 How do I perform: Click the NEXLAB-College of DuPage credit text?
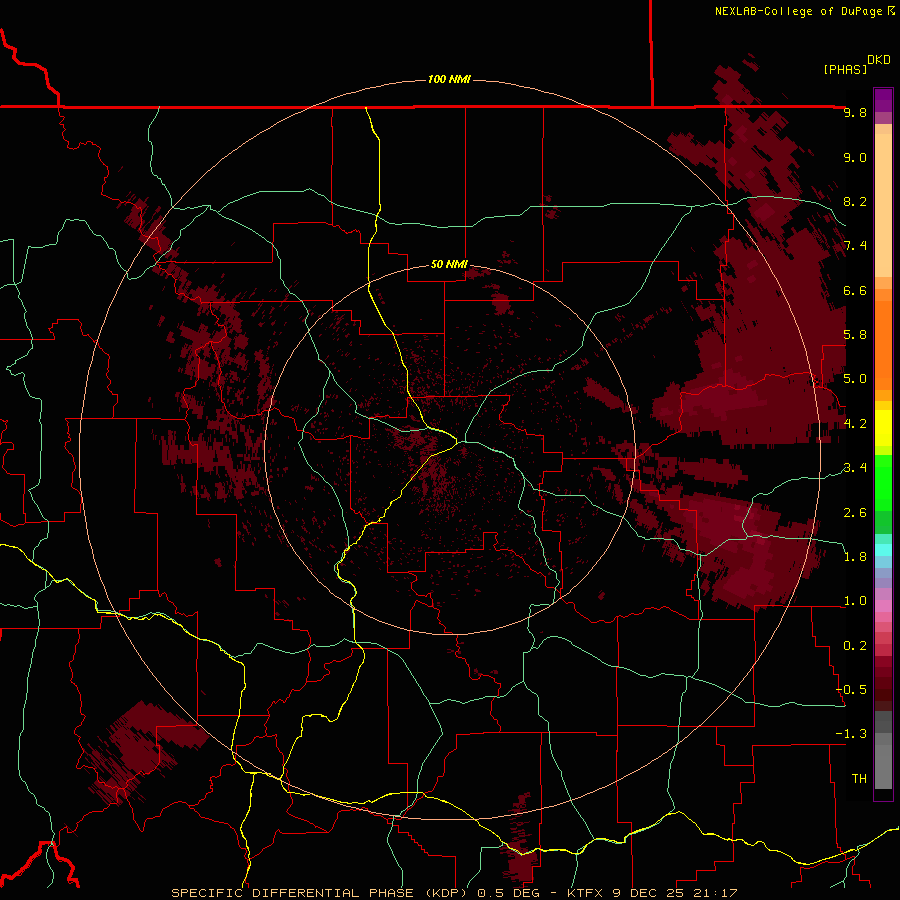pyautogui.click(x=800, y=11)
